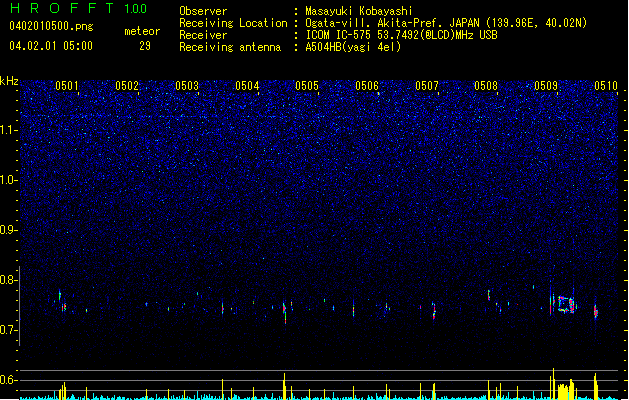This screenshot has width=629, height=400.
Task: Select the filename 0402010500.png
Action: point(51,26)
